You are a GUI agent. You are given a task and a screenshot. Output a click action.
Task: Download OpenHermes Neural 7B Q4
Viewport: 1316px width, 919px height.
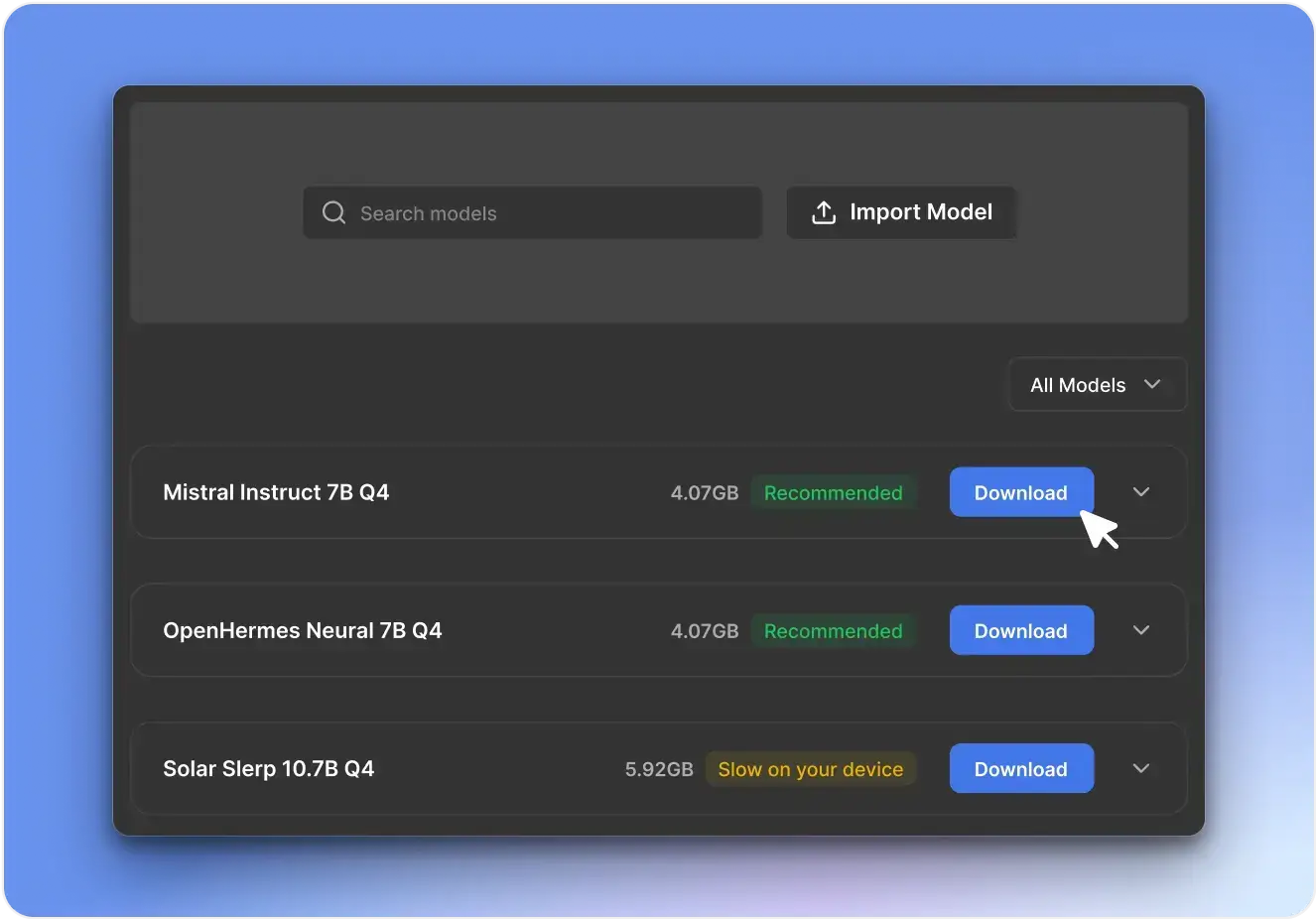1020,630
